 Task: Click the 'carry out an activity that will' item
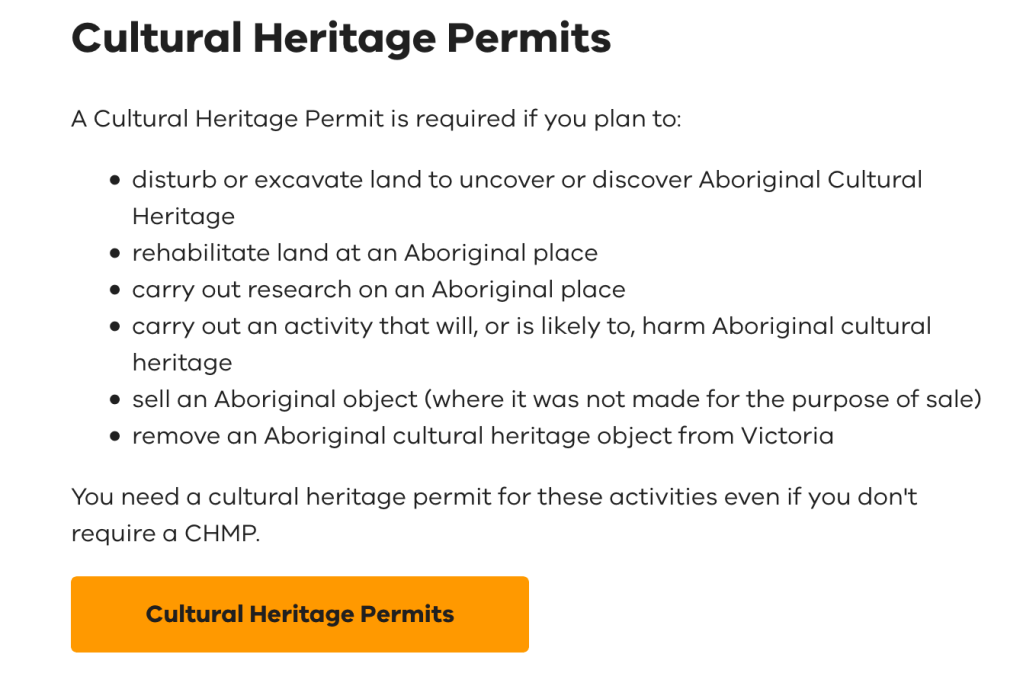pyautogui.click(x=531, y=327)
